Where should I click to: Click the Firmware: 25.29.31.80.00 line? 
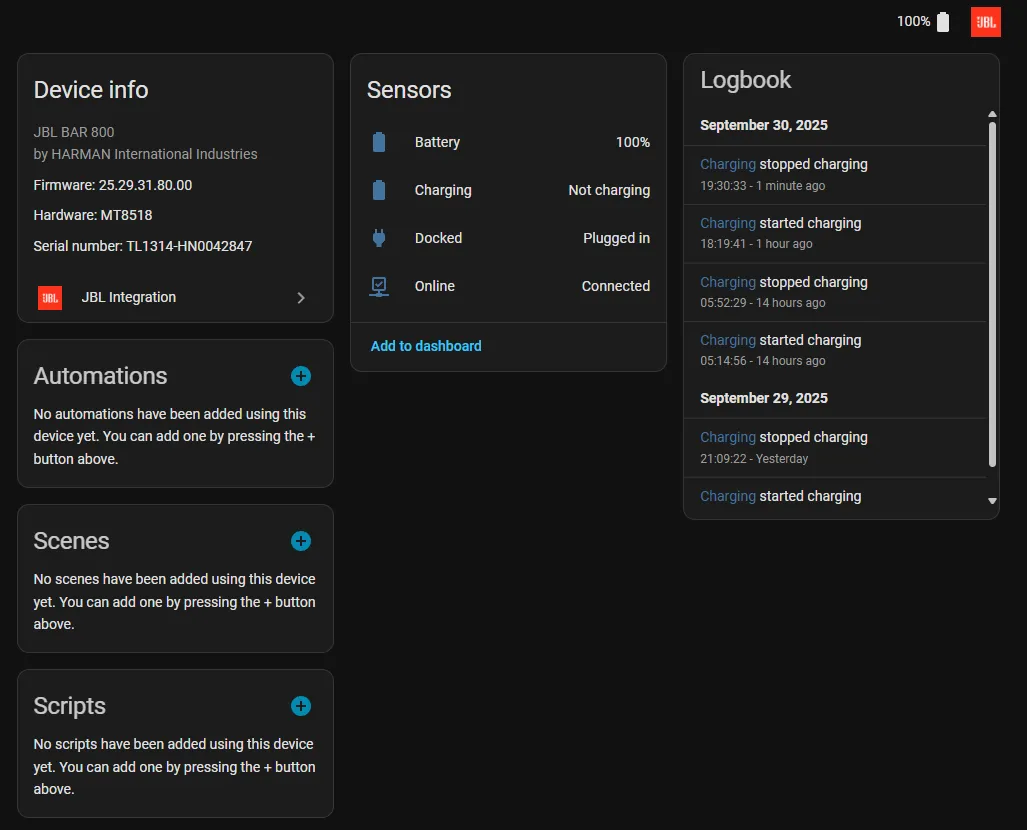113,185
